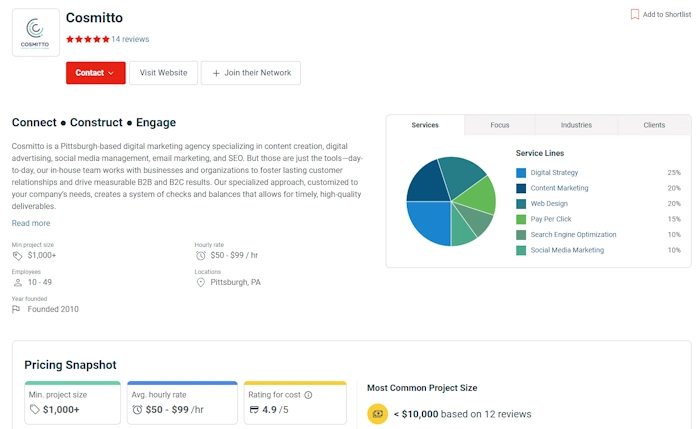Click the Digital Strategy legend label

click(x=554, y=173)
